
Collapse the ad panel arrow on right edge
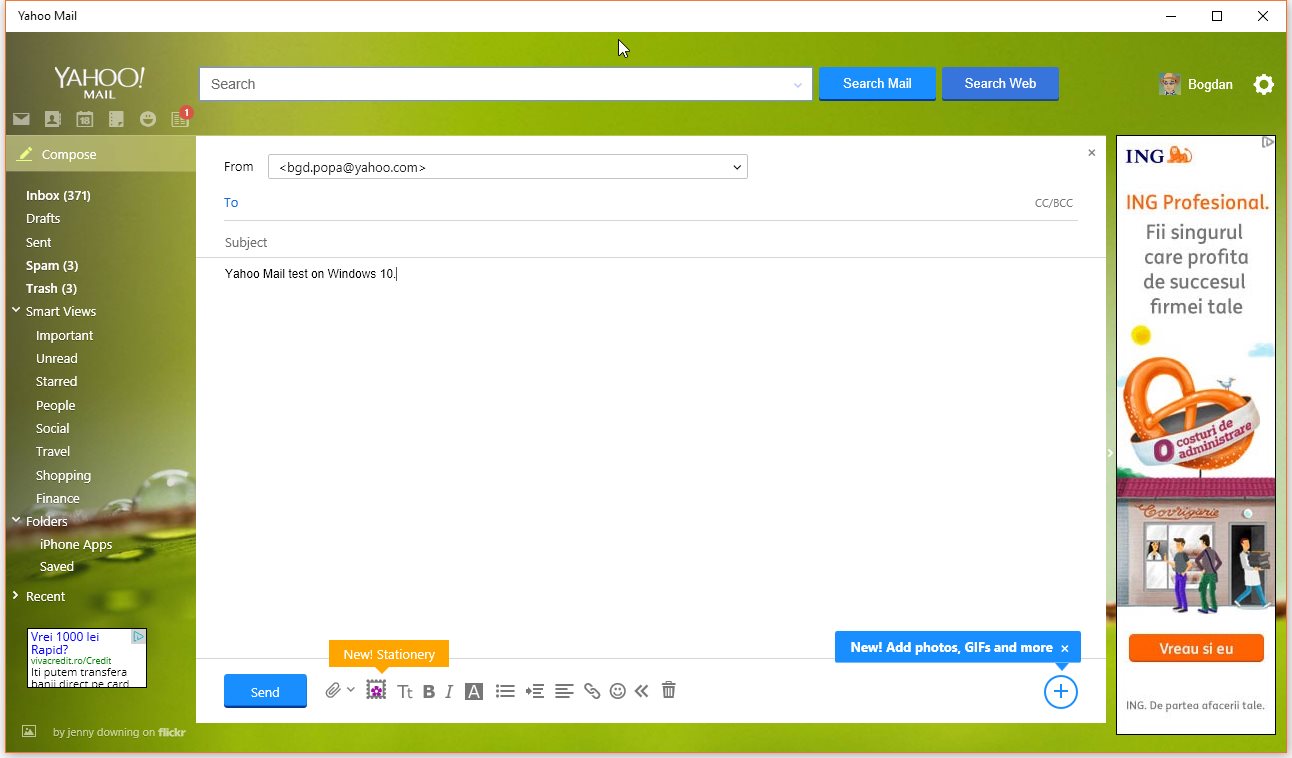click(1110, 453)
